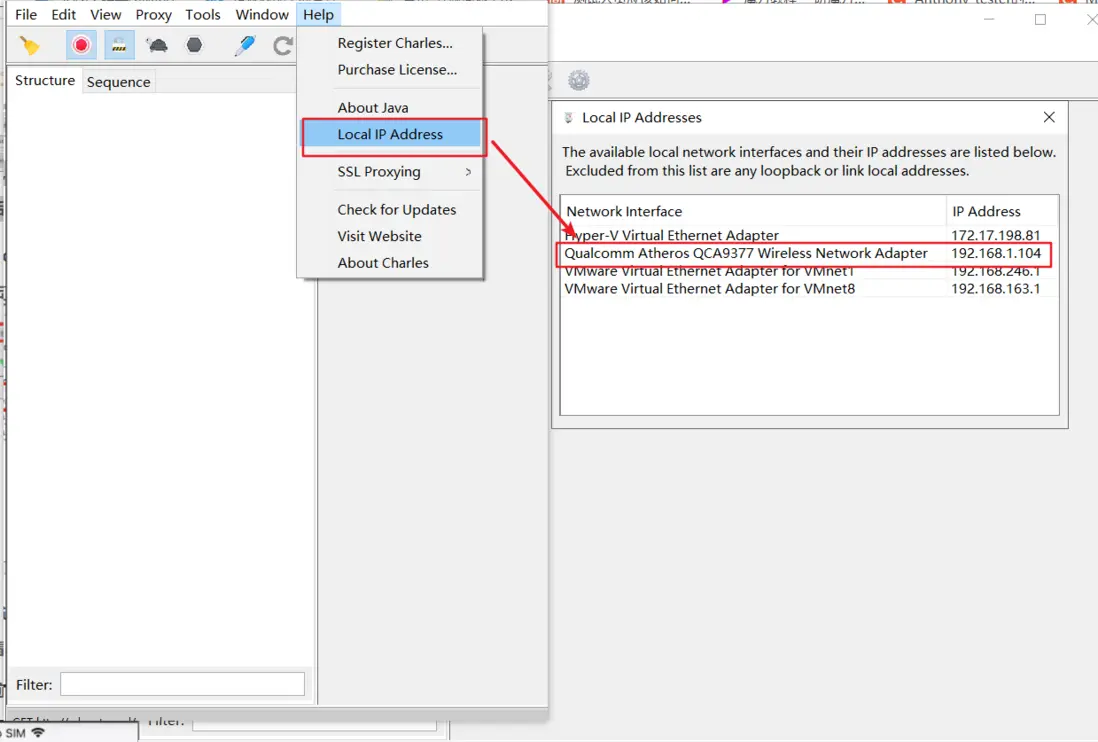Click the Wi-Fi status icon near SIM
This screenshot has height=742, width=1098.
[38, 733]
